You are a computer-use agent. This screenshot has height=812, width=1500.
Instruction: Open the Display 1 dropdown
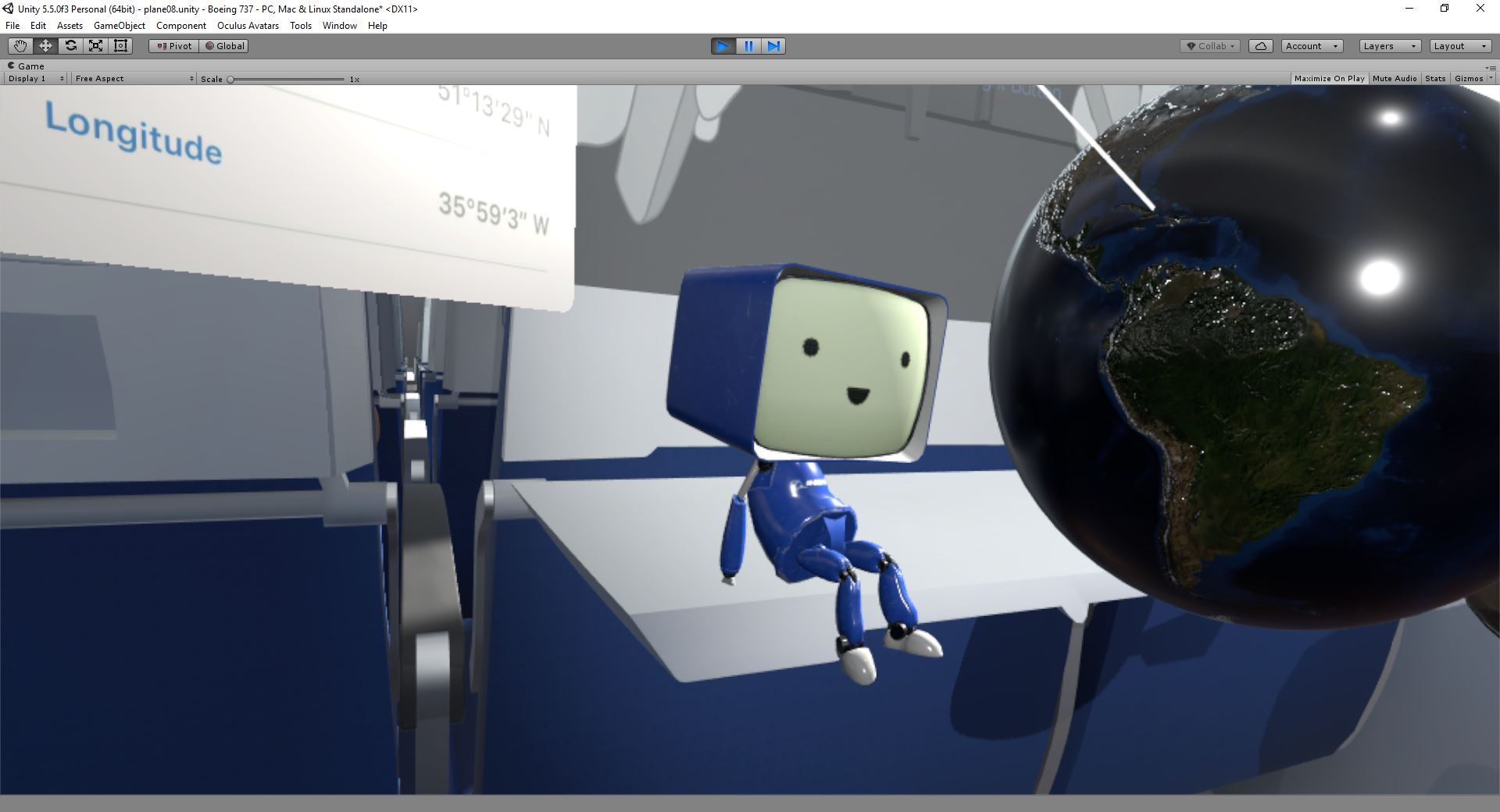[36, 79]
